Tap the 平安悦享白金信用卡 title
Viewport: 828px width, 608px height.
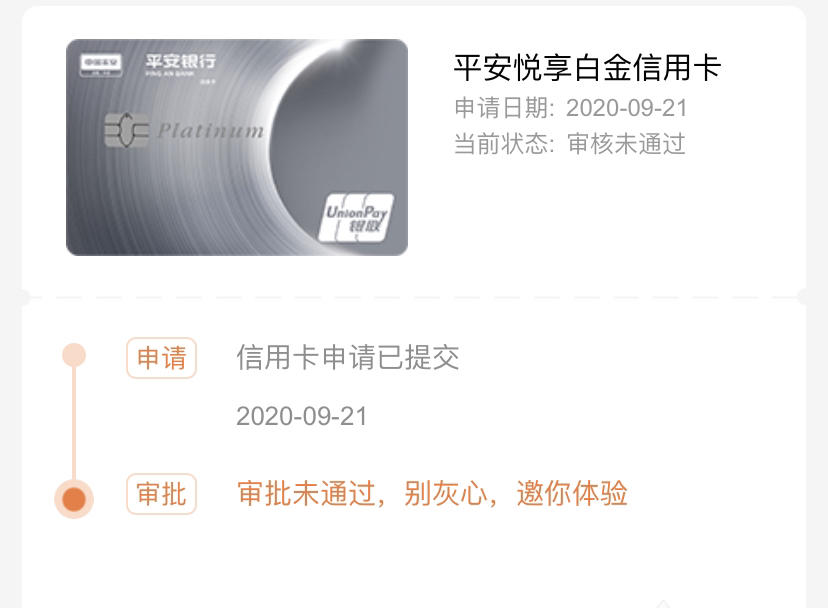click(x=587, y=68)
